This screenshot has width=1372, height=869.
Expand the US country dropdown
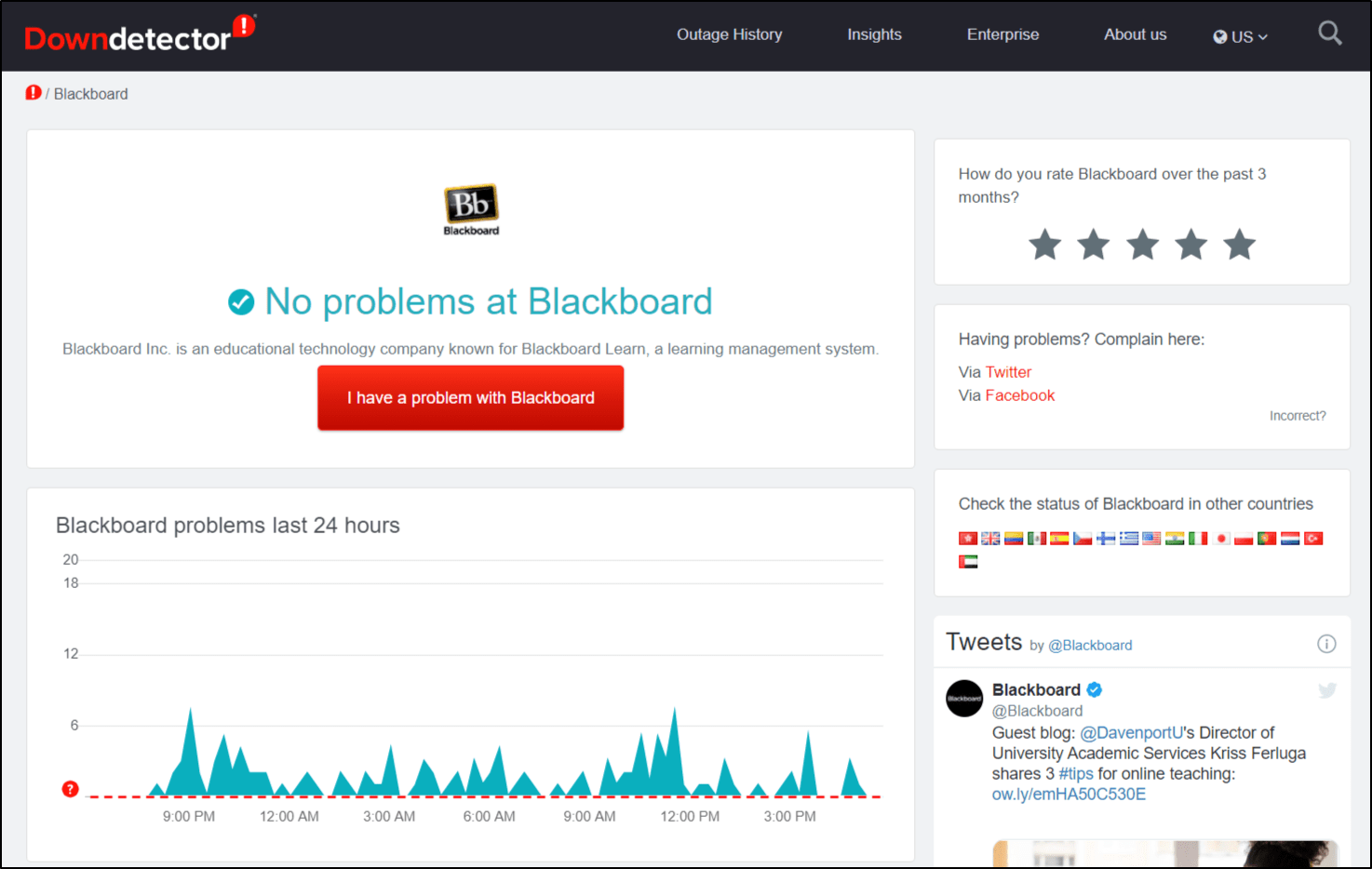click(x=1240, y=36)
